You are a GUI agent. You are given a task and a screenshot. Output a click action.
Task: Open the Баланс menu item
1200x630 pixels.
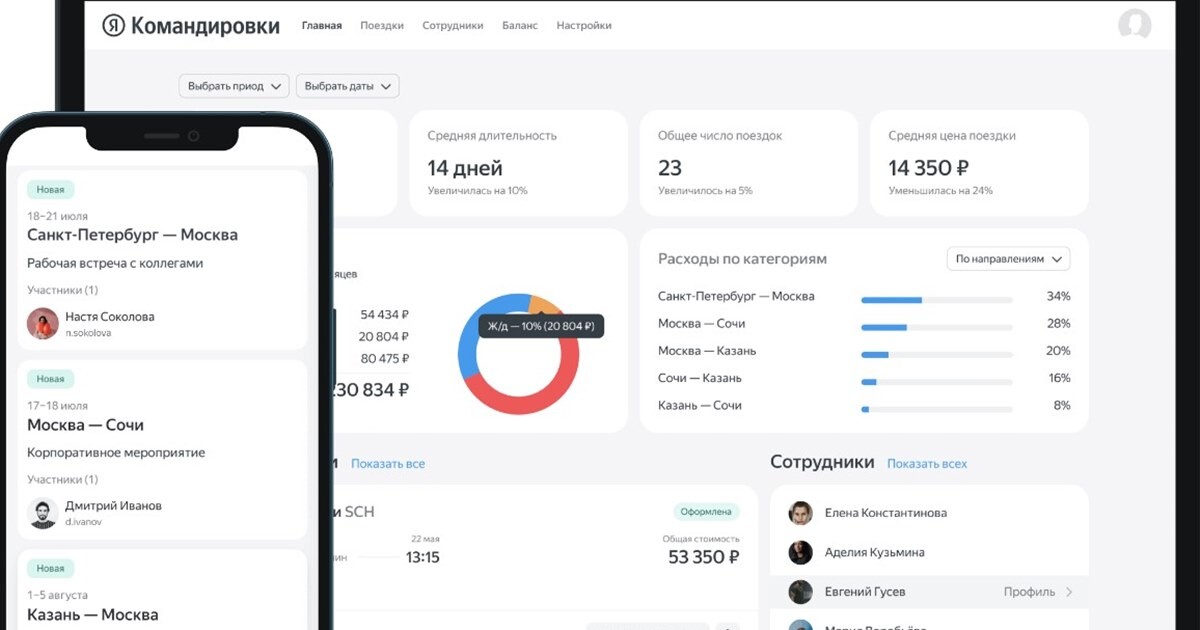(x=519, y=26)
